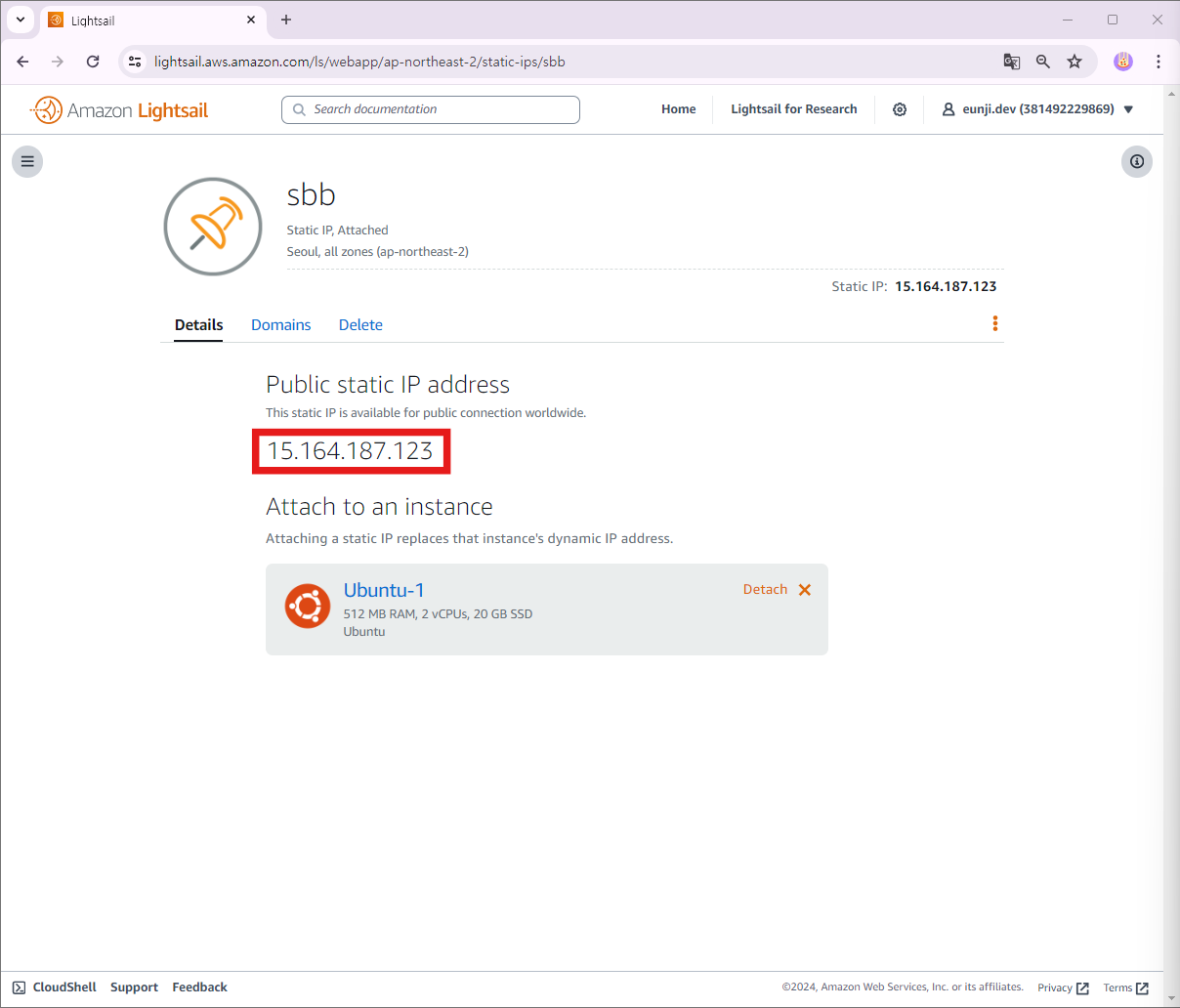Open the Support link in footer
This screenshot has width=1180, height=1008.
click(134, 987)
